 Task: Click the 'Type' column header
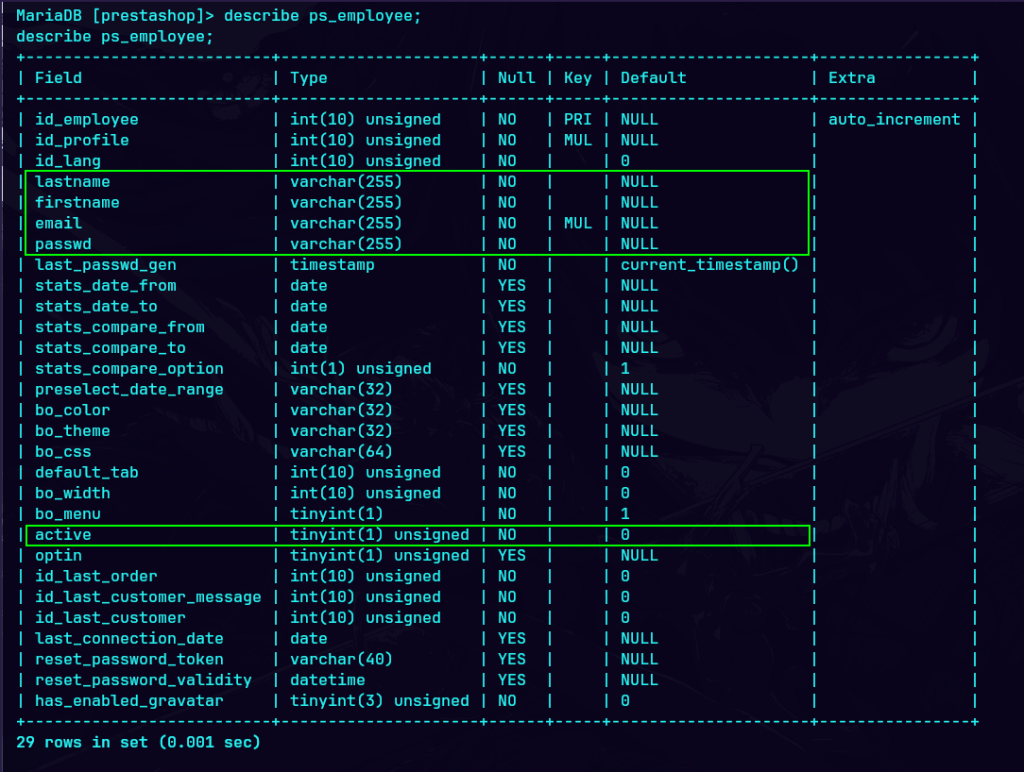(x=309, y=78)
